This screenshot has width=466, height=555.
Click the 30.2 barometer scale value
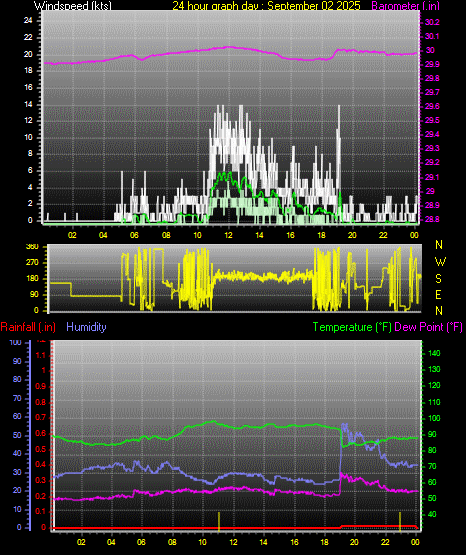pyautogui.click(x=432, y=22)
